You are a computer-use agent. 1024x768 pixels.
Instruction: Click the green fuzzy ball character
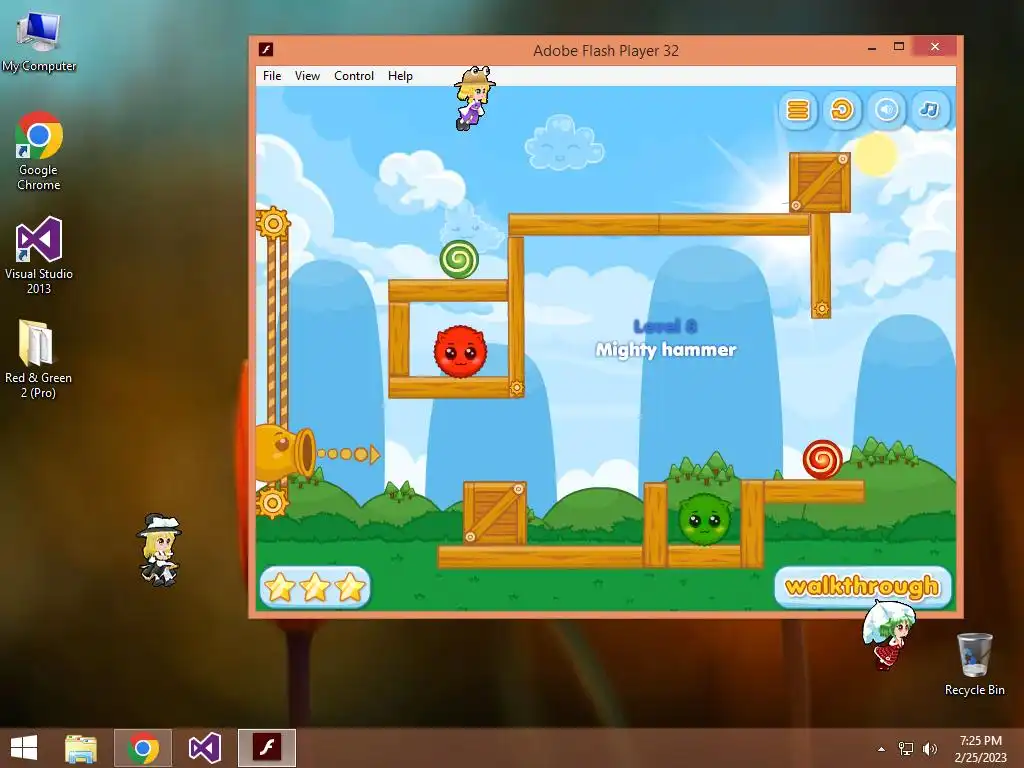(704, 520)
